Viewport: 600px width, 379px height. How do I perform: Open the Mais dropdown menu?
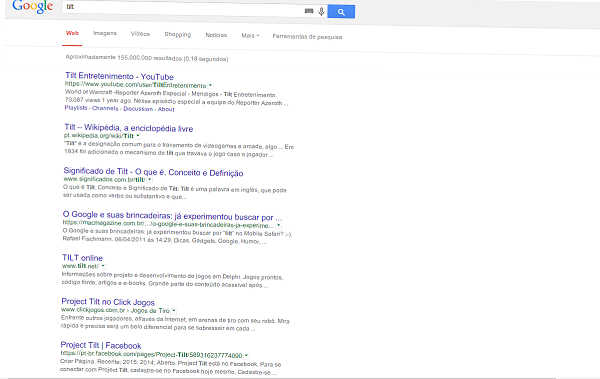[250, 35]
